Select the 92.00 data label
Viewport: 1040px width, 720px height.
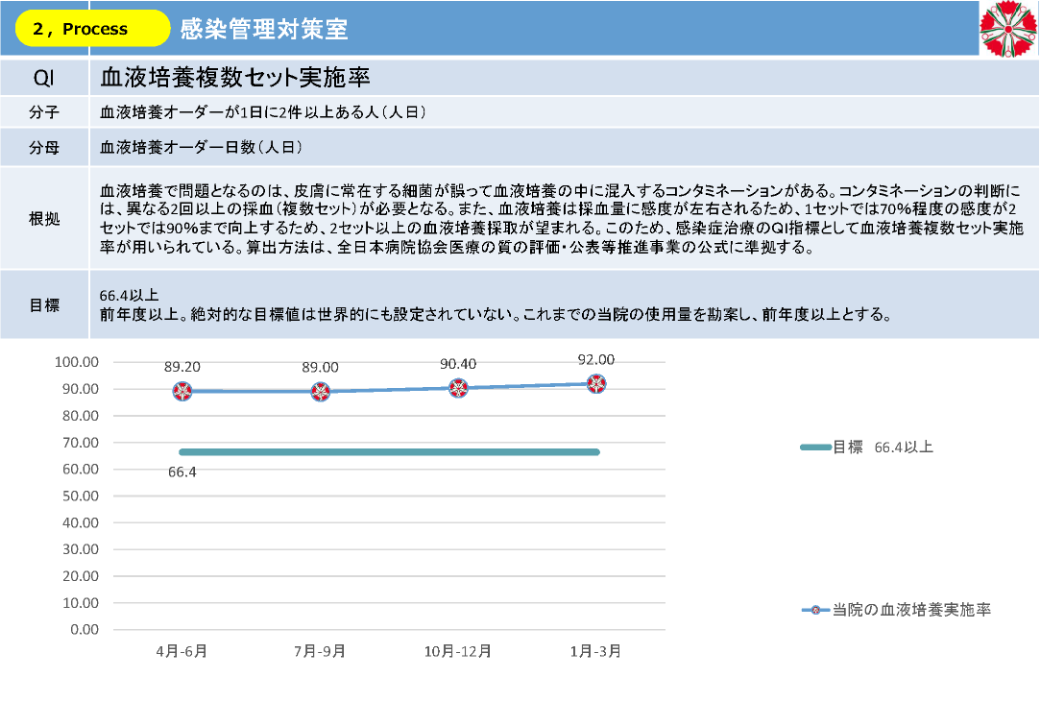tap(596, 360)
